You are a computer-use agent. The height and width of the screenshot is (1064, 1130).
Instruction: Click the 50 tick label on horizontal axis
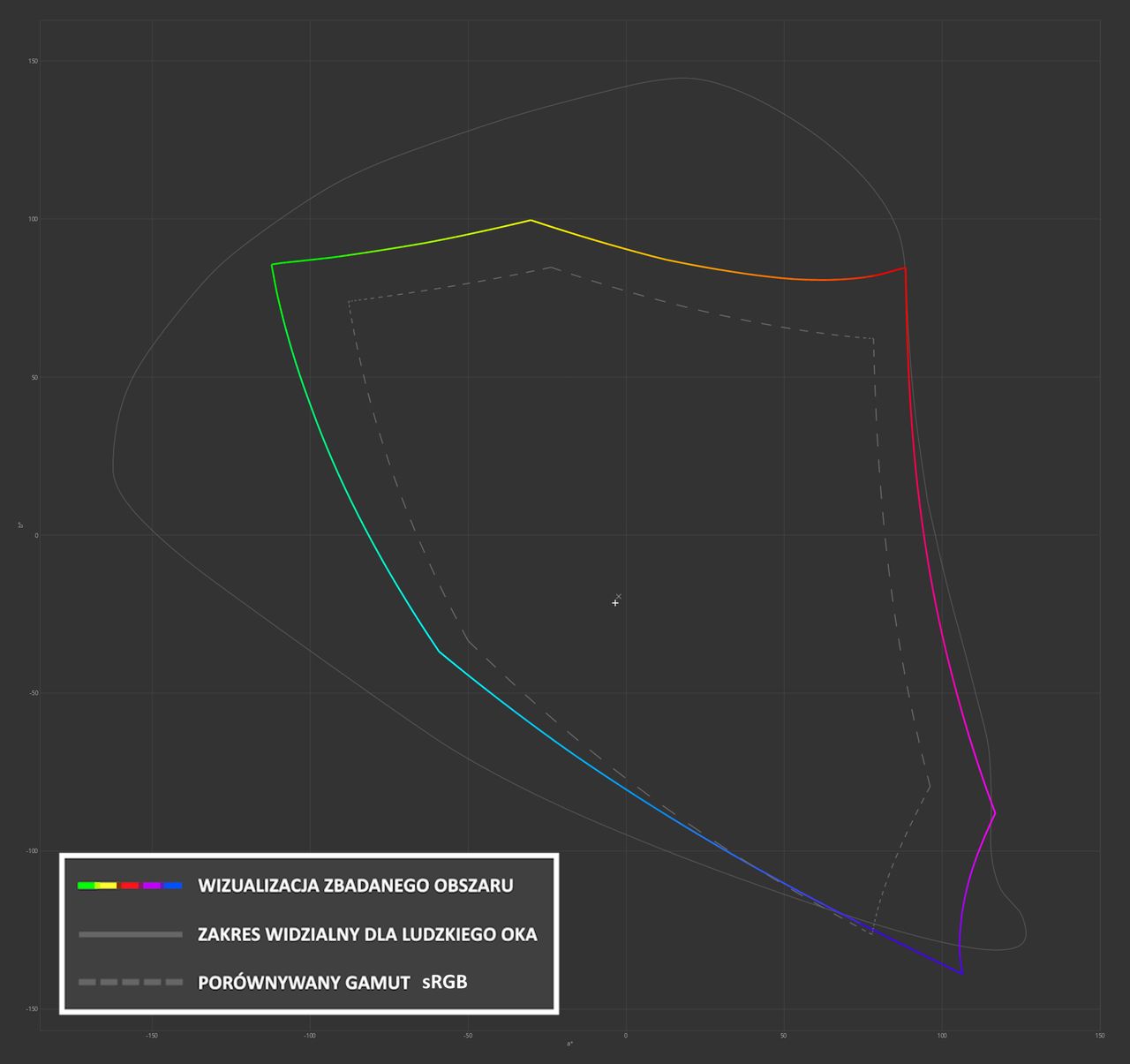click(783, 1036)
